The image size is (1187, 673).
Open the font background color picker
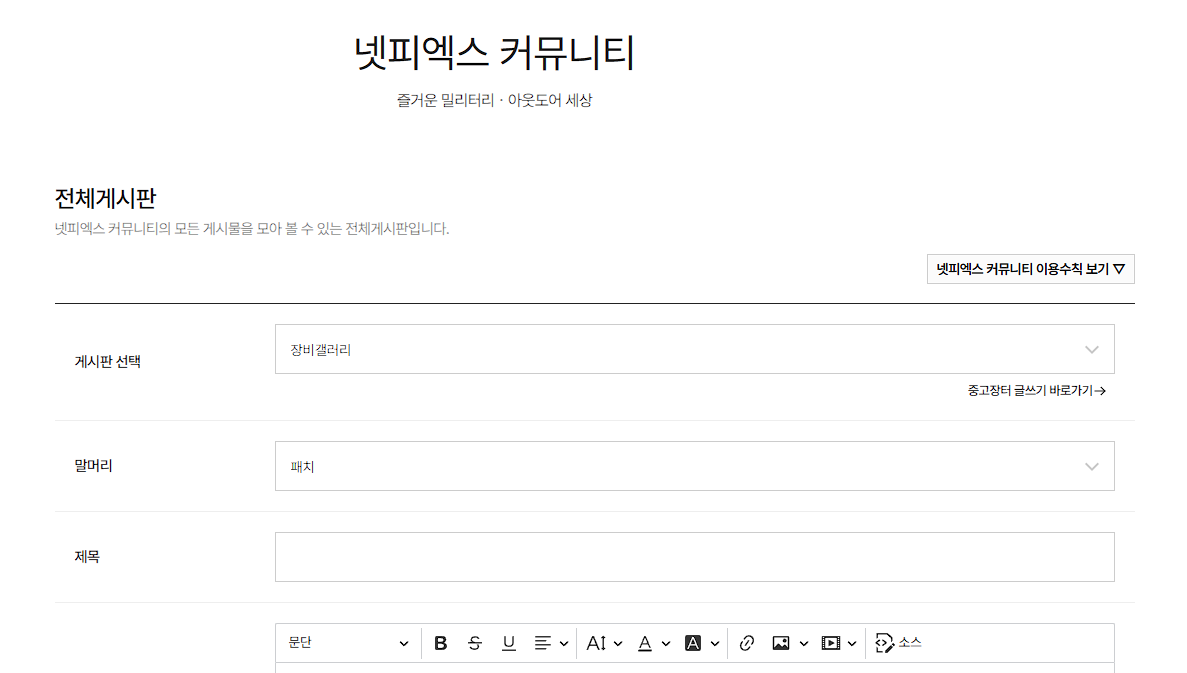click(x=701, y=643)
